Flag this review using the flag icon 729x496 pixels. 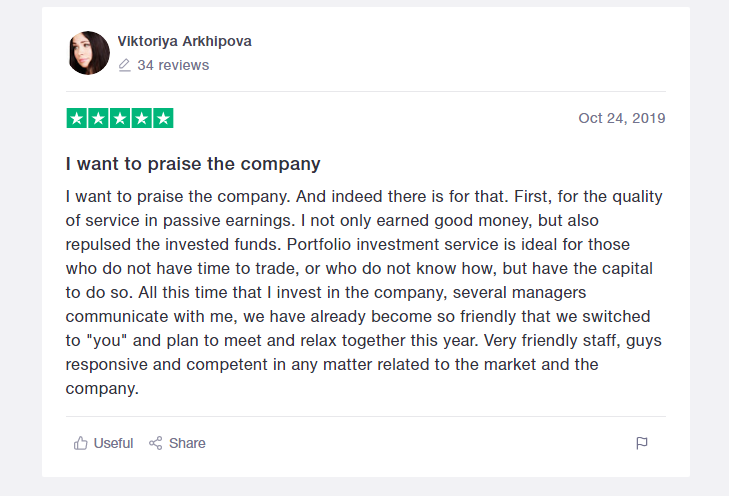click(642, 443)
